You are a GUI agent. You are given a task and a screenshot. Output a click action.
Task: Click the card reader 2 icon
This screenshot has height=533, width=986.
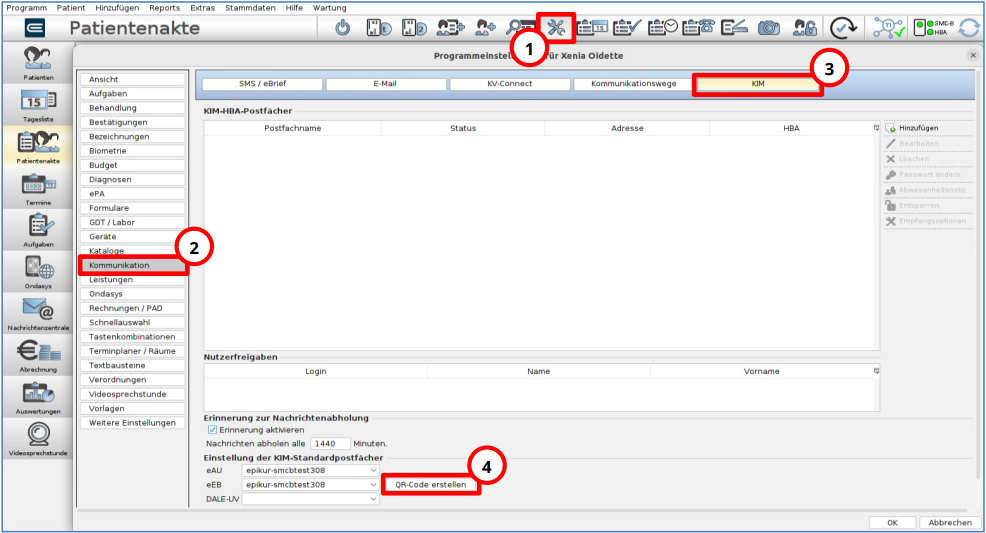tap(414, 28)
